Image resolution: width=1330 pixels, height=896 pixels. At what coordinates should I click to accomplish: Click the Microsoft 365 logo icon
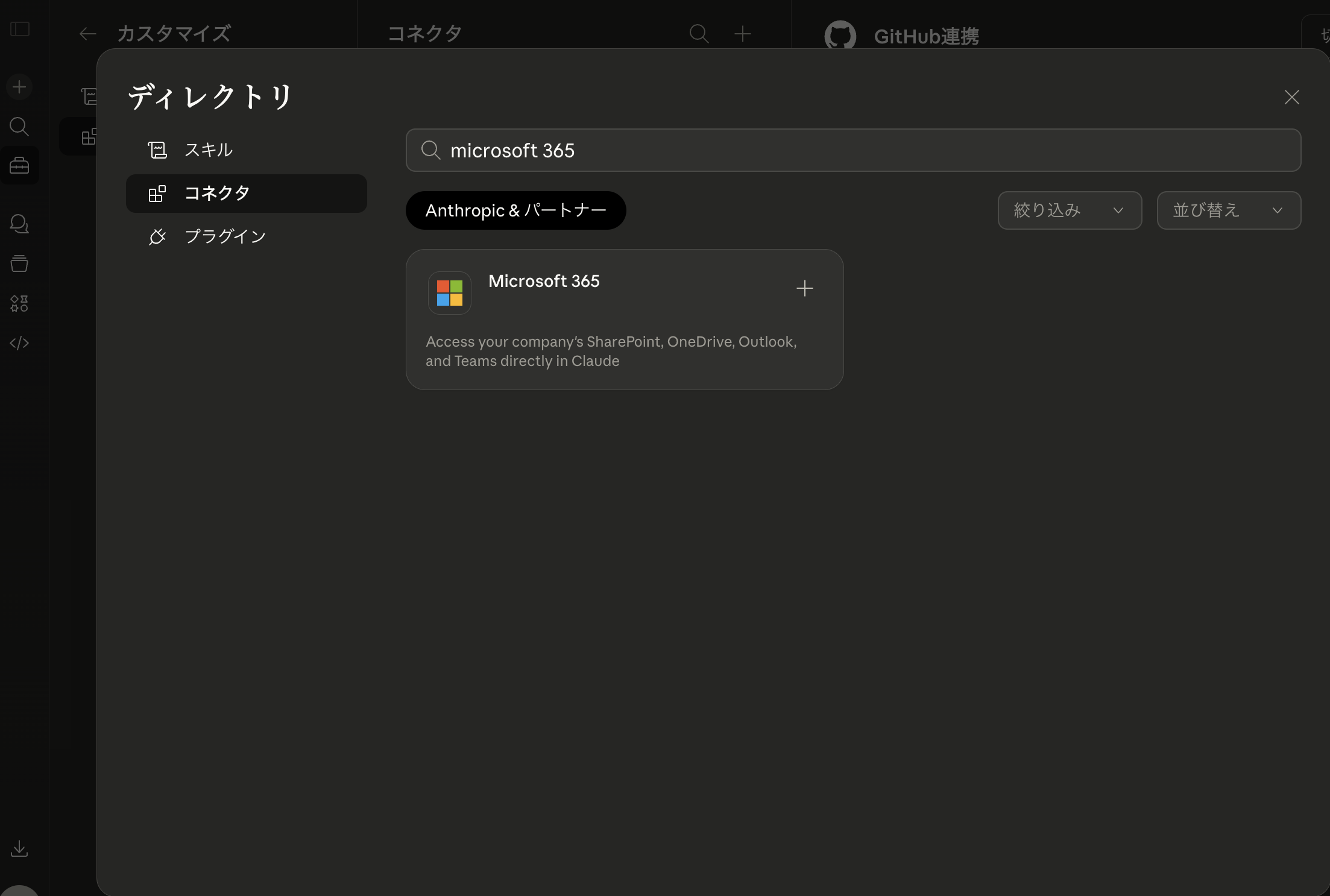click(x=449, y=293)
